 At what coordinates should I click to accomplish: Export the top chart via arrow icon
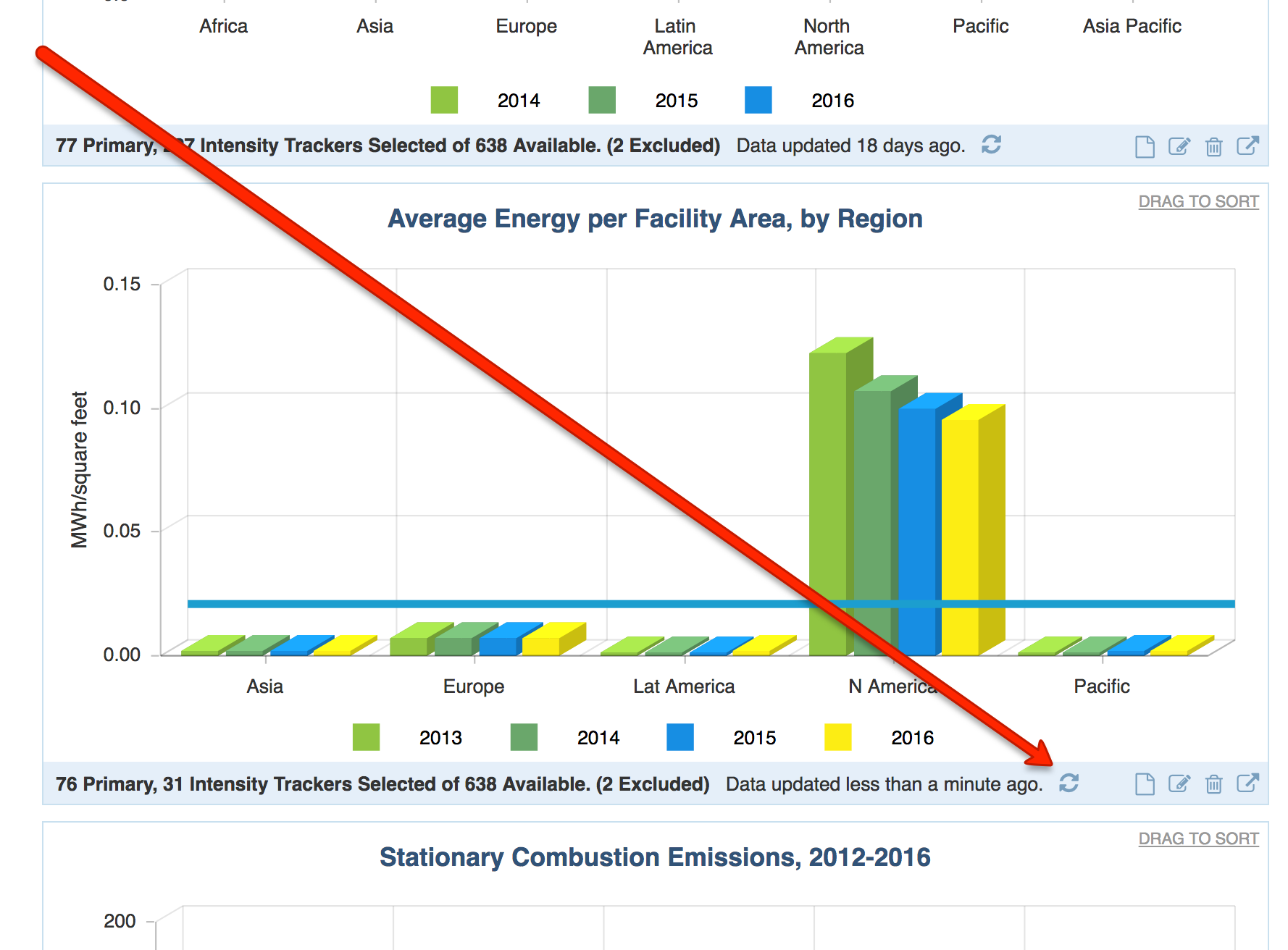(1247, 146)
